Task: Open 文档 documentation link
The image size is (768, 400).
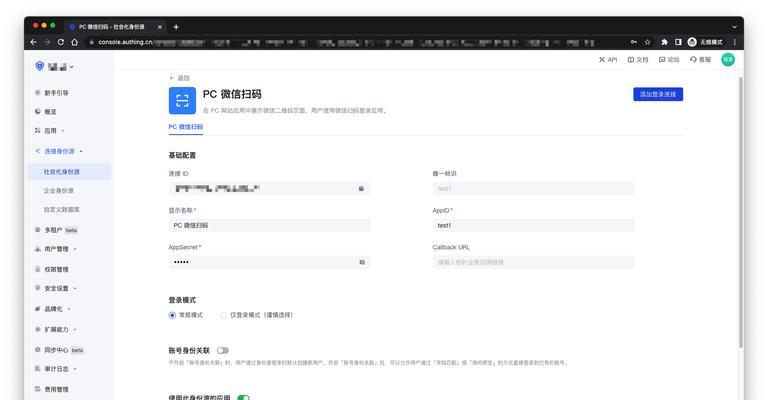Action: coord(638,60)
